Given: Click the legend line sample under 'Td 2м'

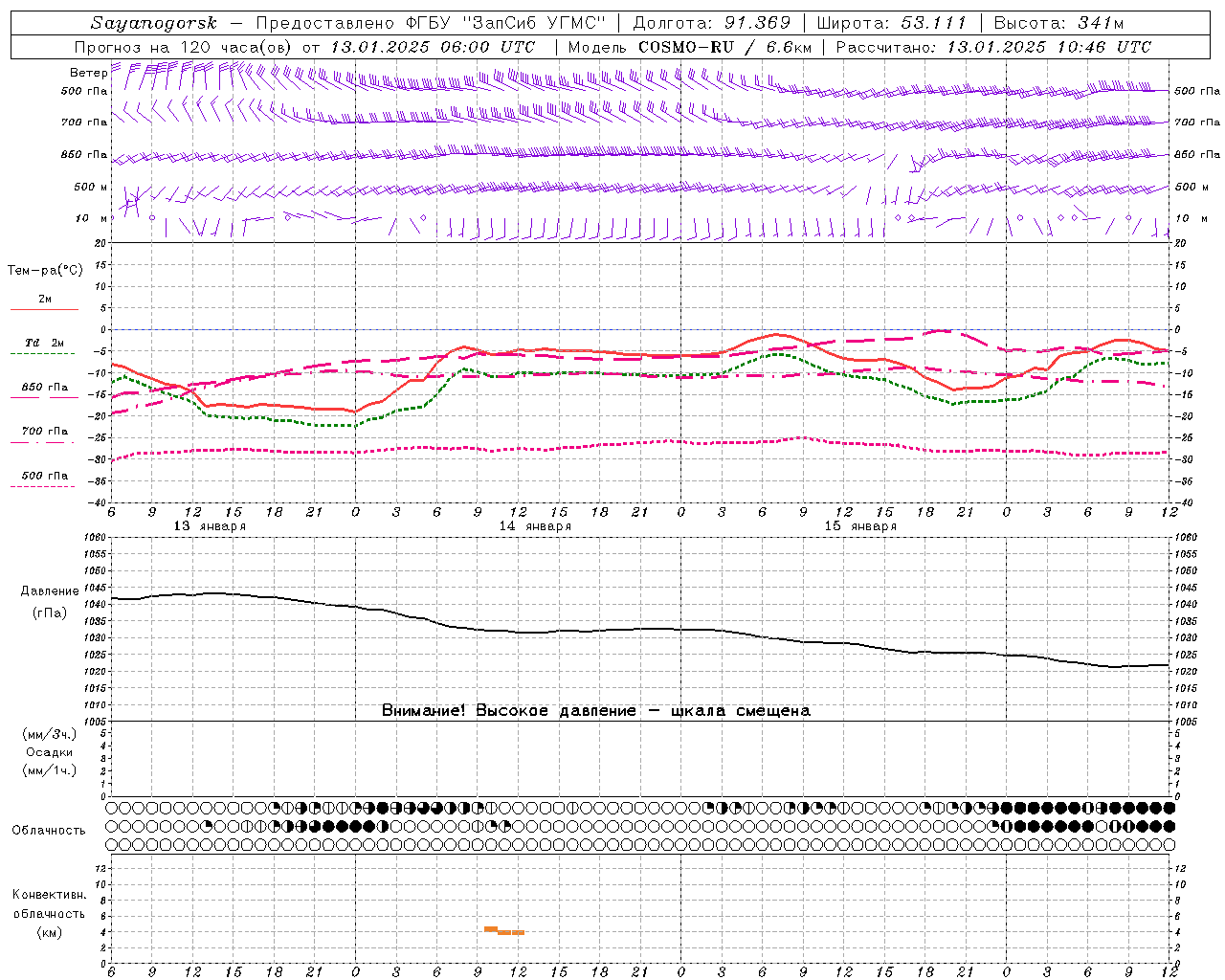Looking at the screenshot, I should pyautogui.click(x=43, y=354).
